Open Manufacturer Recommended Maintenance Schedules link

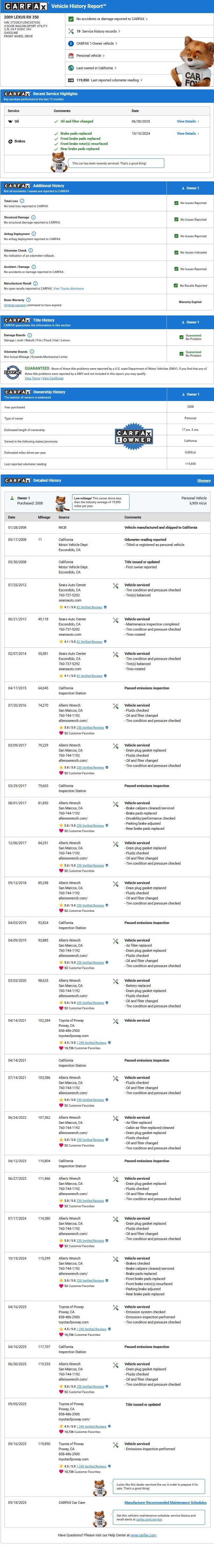pos(165,1503)
